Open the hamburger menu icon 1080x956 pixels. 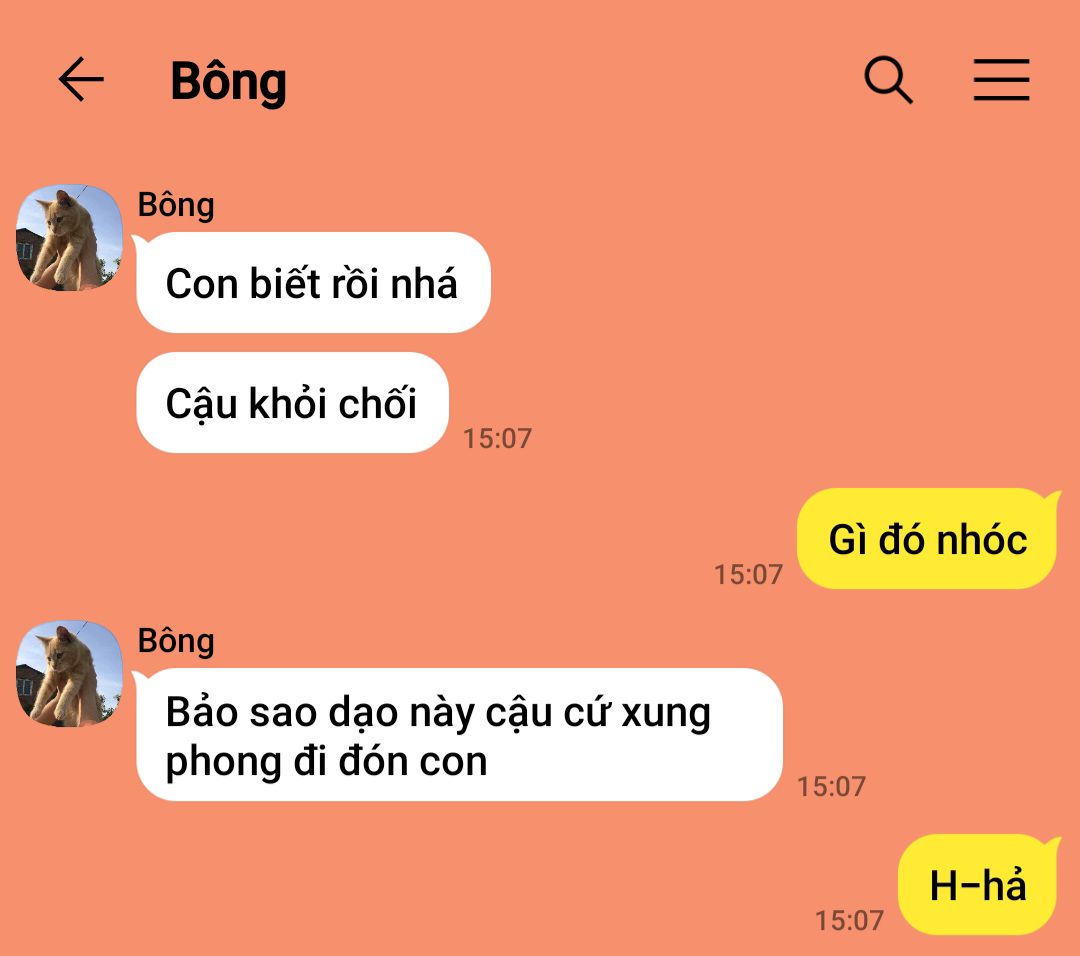pos(1001,80)
